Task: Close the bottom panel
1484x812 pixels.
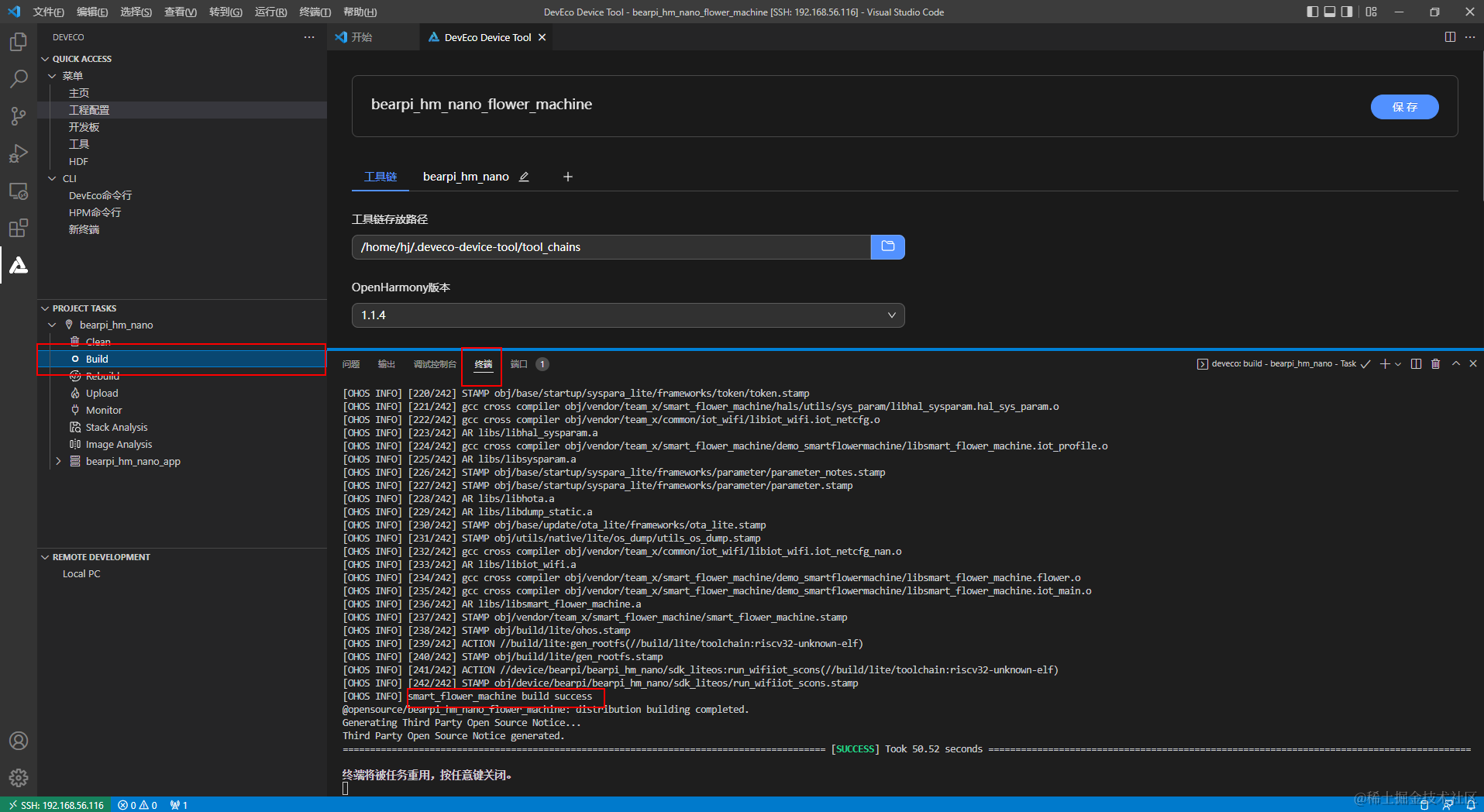Action: [1473, 363]
